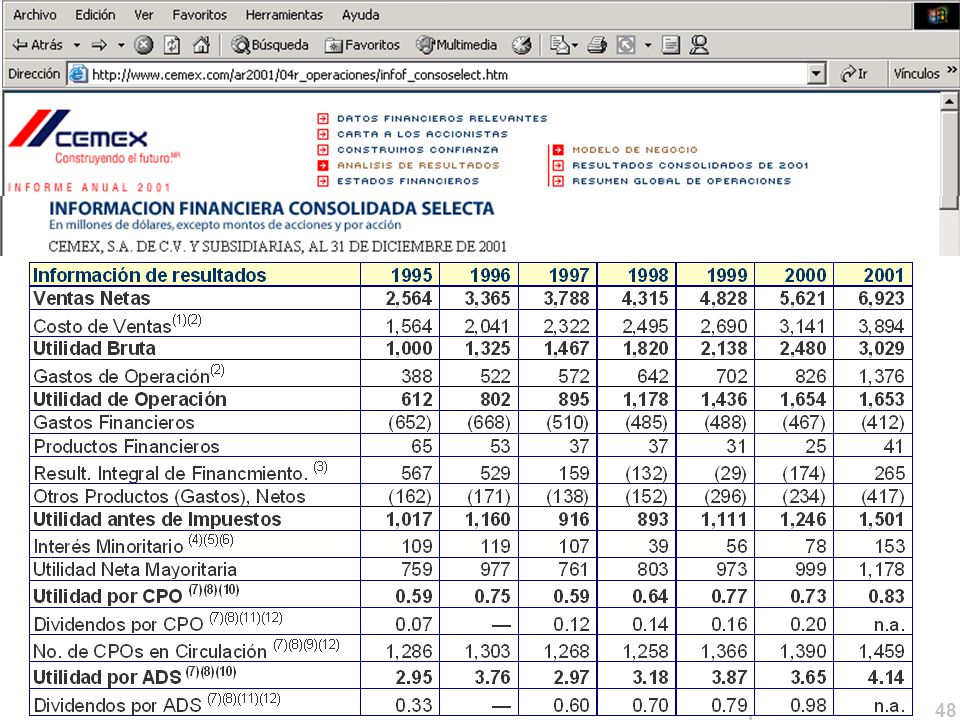Stop page loading with Stop icon

[143, 45]
